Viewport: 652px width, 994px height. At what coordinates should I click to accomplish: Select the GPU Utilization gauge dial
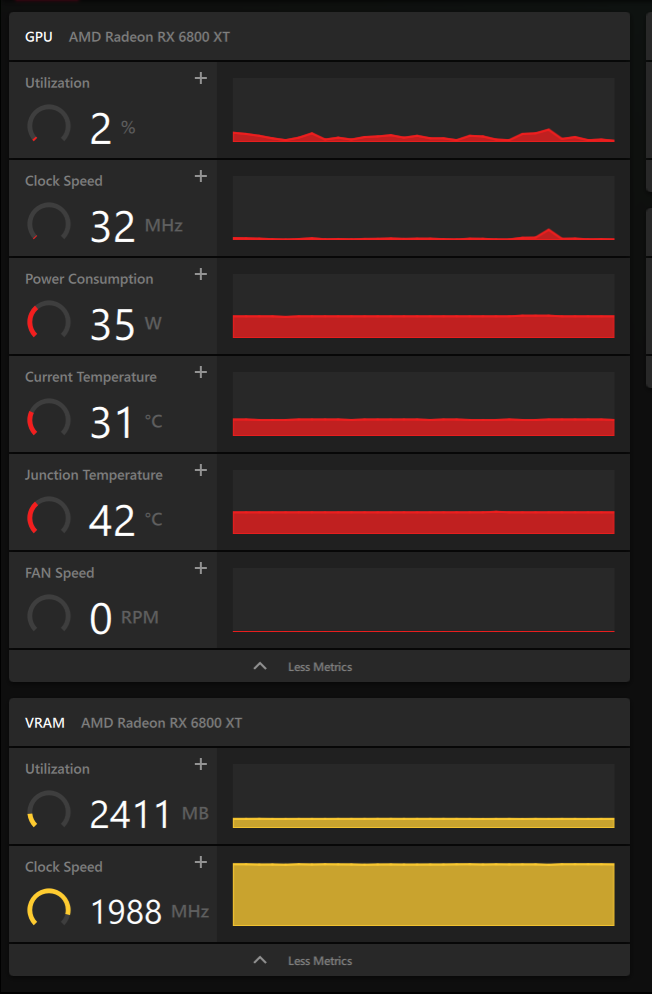point(49,125)
